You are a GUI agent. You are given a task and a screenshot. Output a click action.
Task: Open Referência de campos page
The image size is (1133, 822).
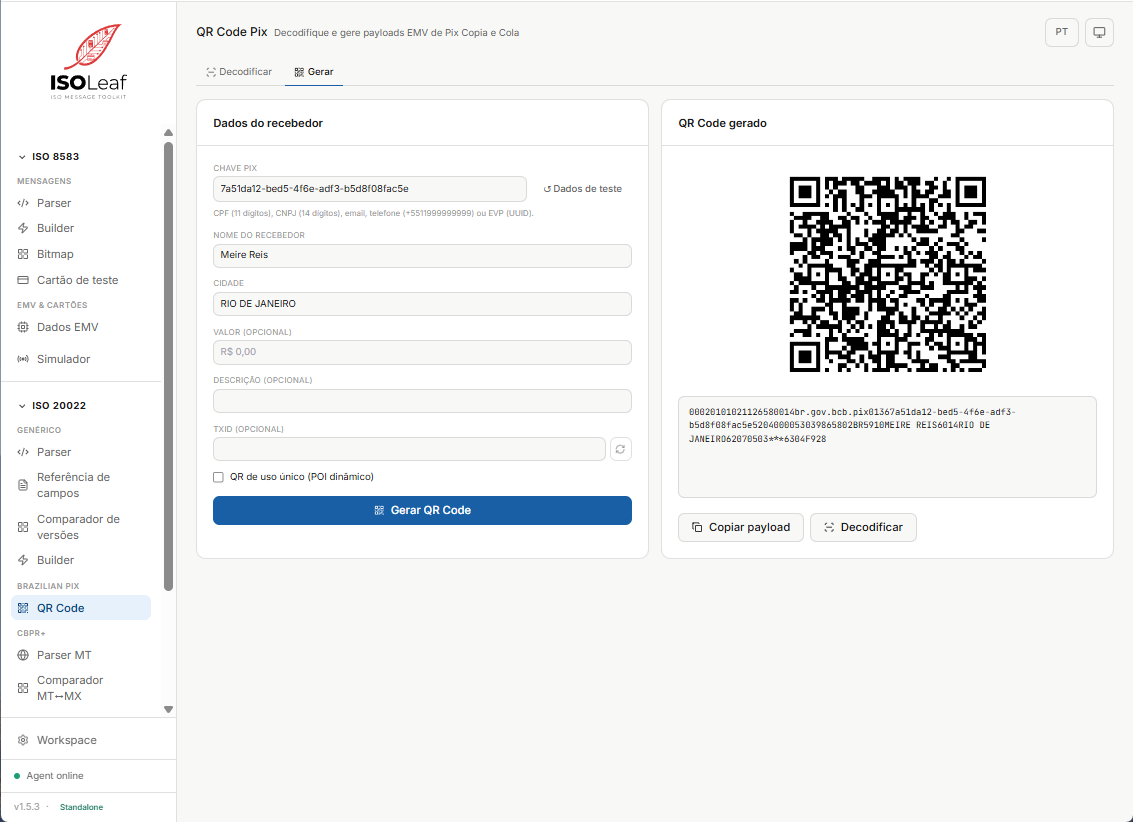point(81,485)
